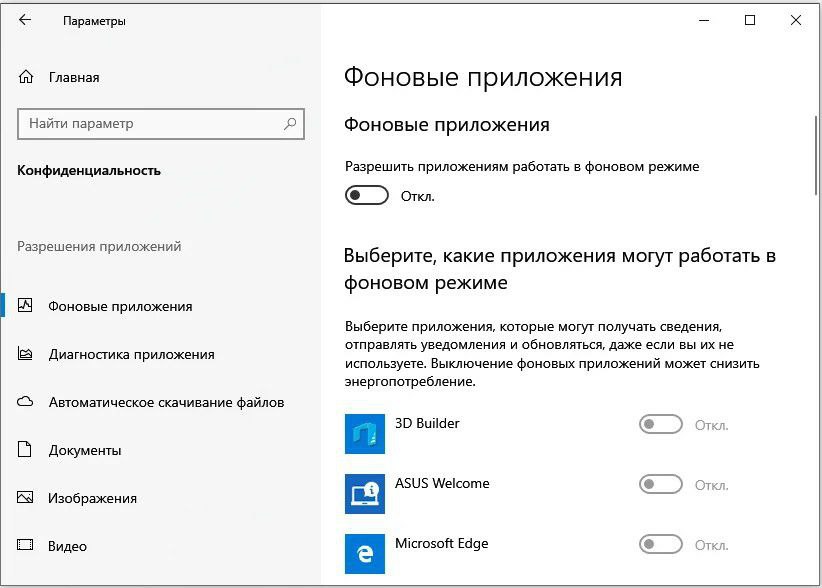Click the Microsoft Edge app icon
Viewport: 822px width, 588px height.
(365, 554)
